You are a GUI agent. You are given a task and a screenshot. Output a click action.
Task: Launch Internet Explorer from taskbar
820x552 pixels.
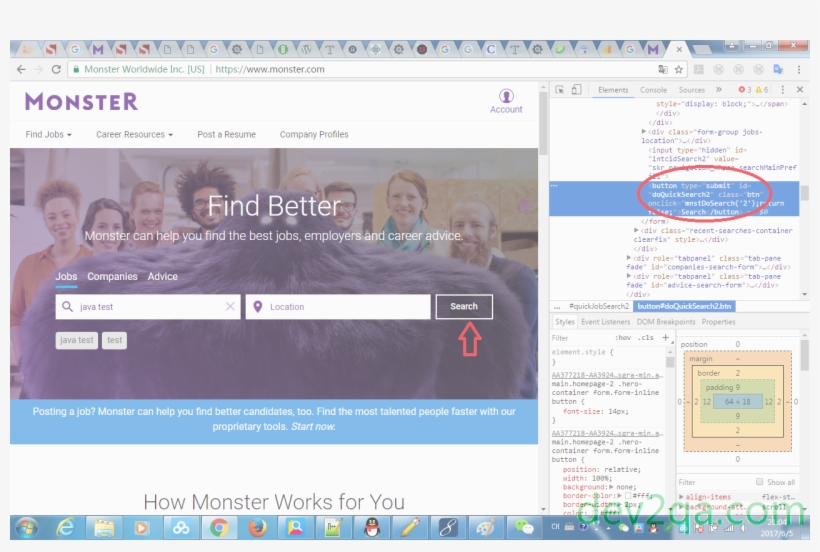tap(65, 528)
